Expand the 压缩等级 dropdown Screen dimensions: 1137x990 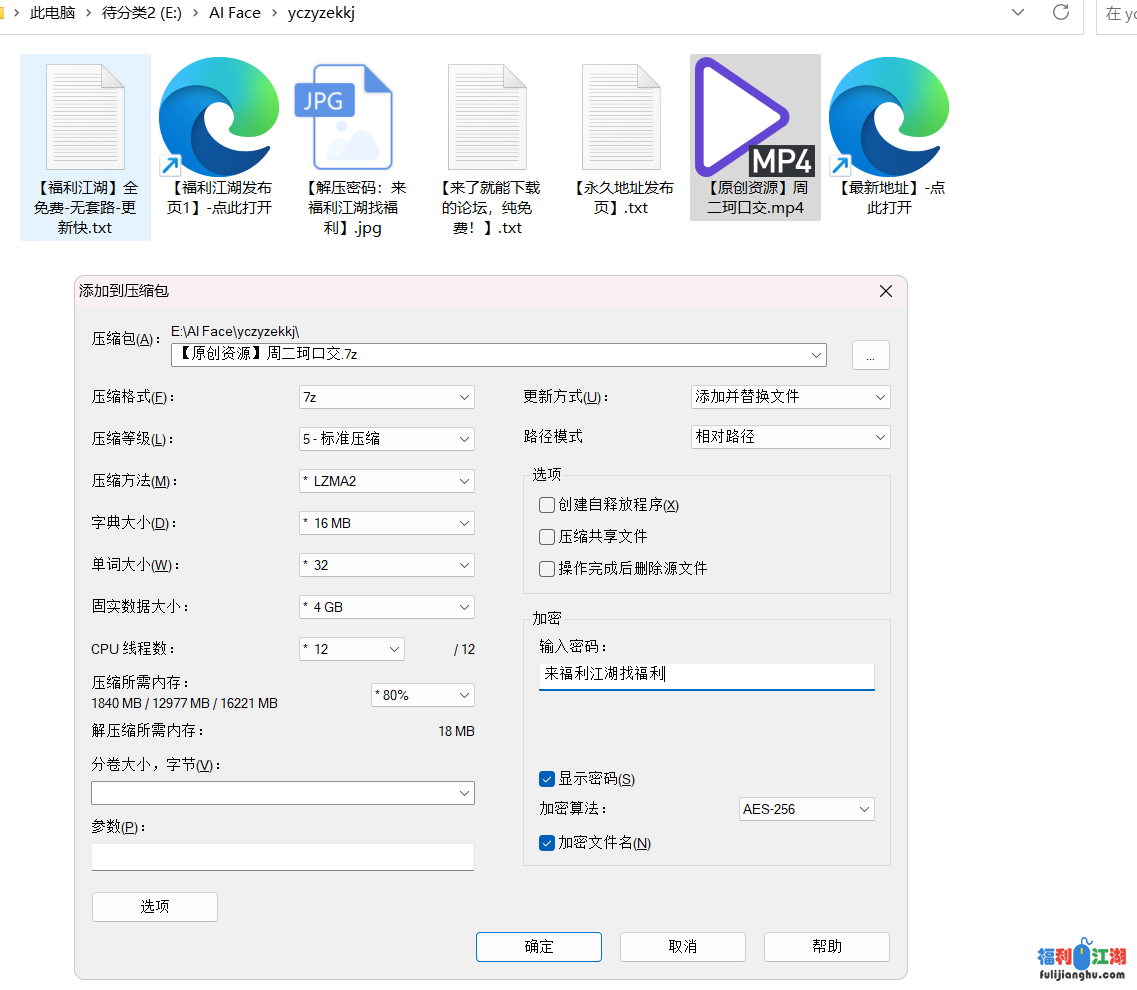386,439
